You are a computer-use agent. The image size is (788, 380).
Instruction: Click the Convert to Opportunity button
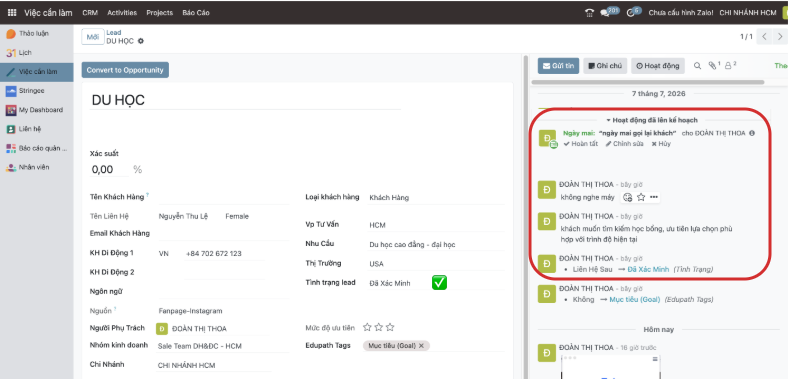[125, 70]
